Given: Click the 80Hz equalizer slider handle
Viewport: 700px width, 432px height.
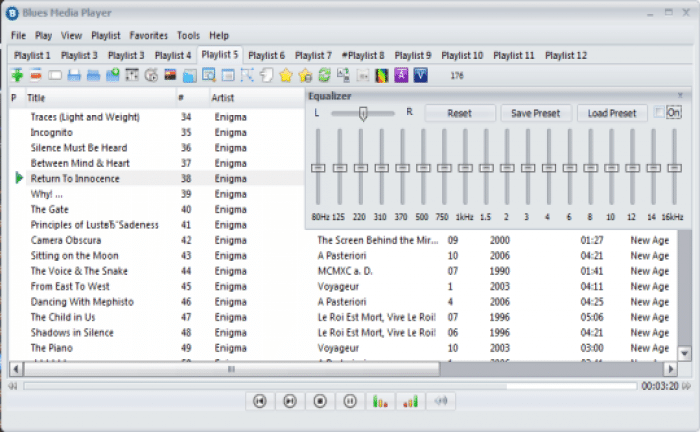Looking at the screenshot, I should pos(318,168).
